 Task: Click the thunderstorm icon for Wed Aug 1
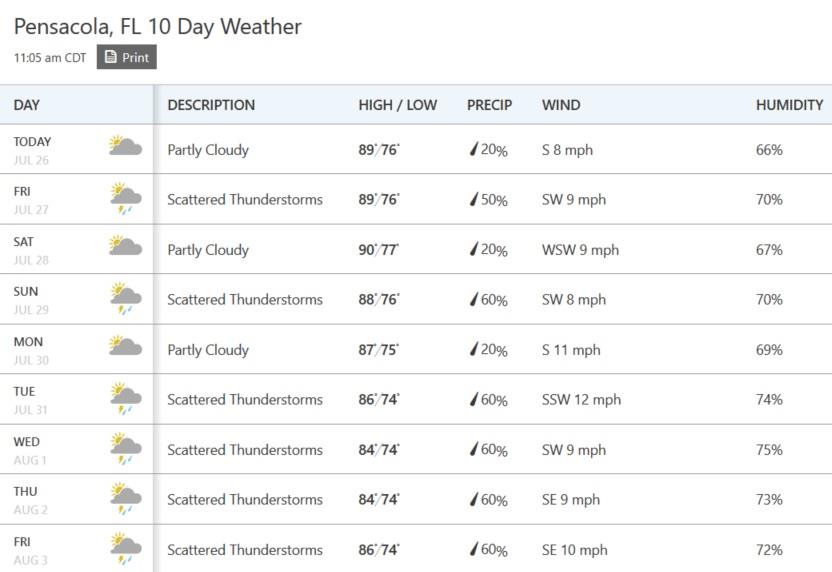pyautogui.click(x=126, y=448)
